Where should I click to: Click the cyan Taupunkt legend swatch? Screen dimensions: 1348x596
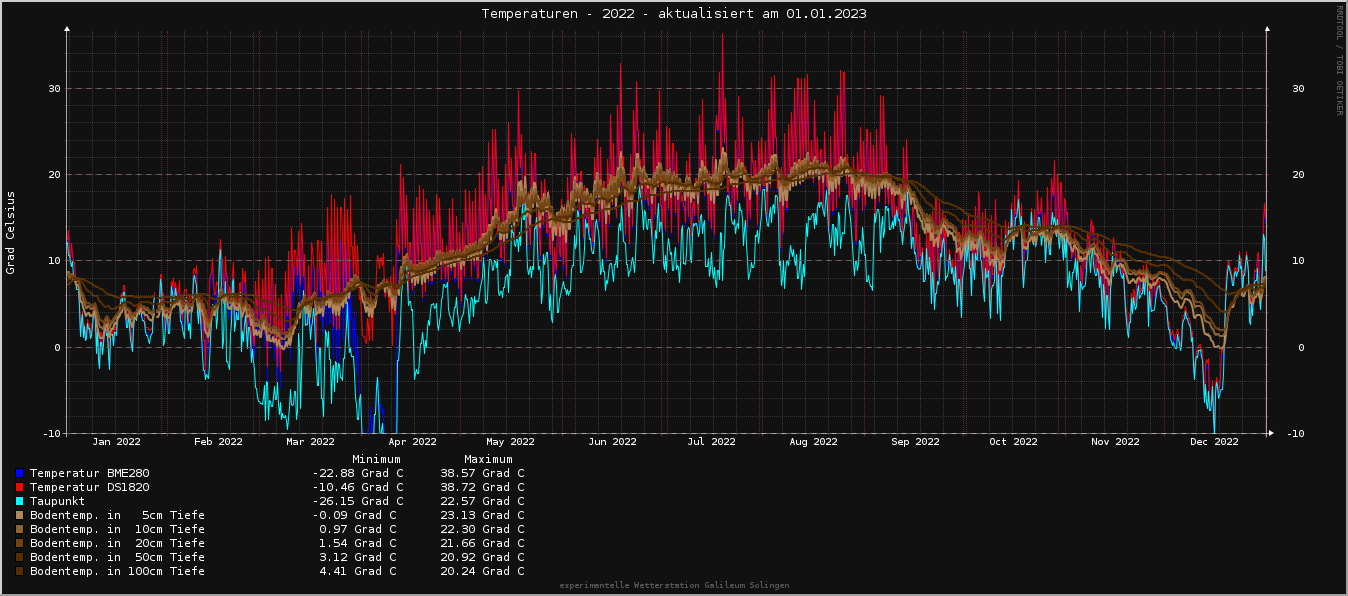pos(19,501)
